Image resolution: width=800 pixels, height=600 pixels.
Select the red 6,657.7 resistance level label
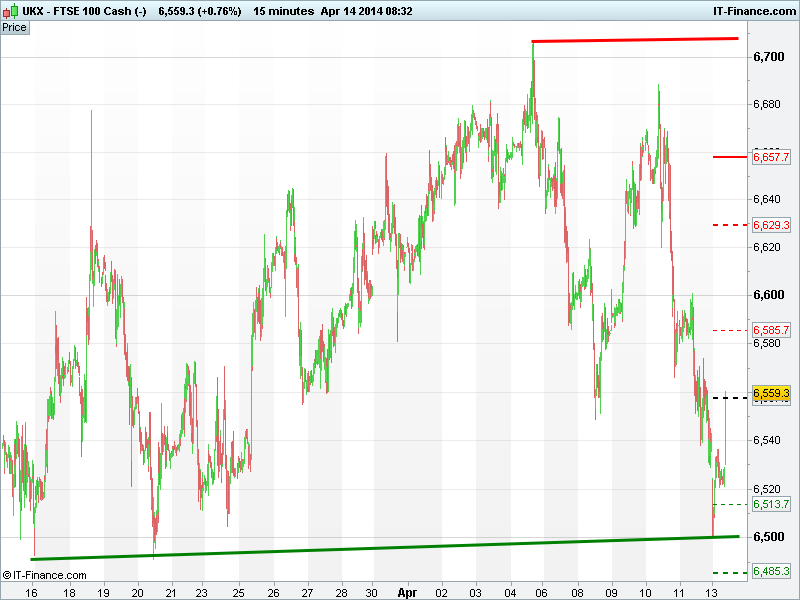pyautogui.click(x=771, y=158)
